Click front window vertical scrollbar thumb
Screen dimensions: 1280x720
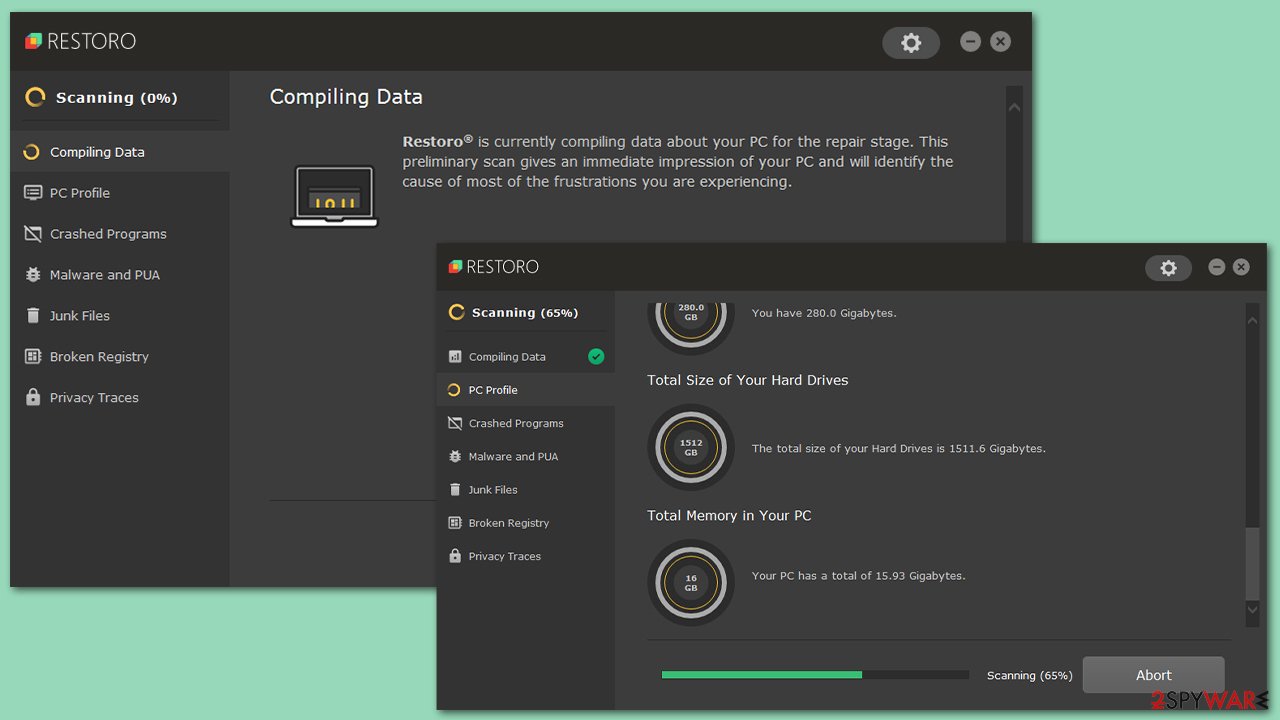point(1253,563)
